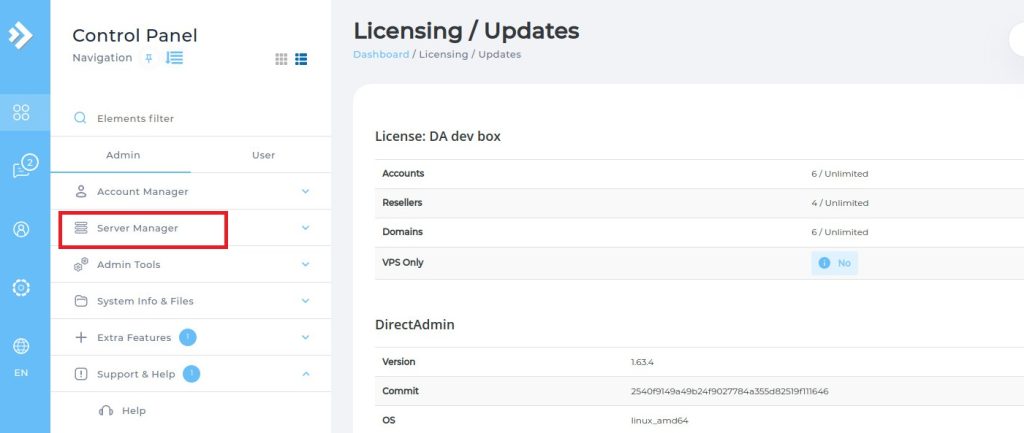1024x433 pixels.
Task: Click the Account Manager person icon
Action: click(x=81, y=191)
